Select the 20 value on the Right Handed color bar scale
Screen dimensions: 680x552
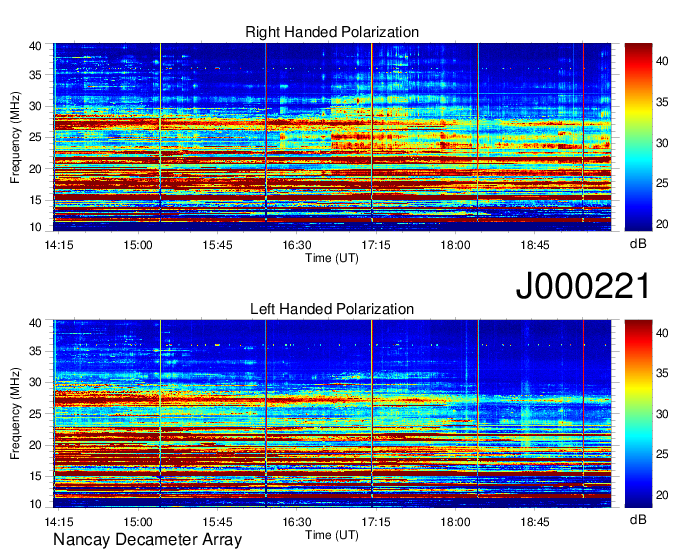point(662,224)
